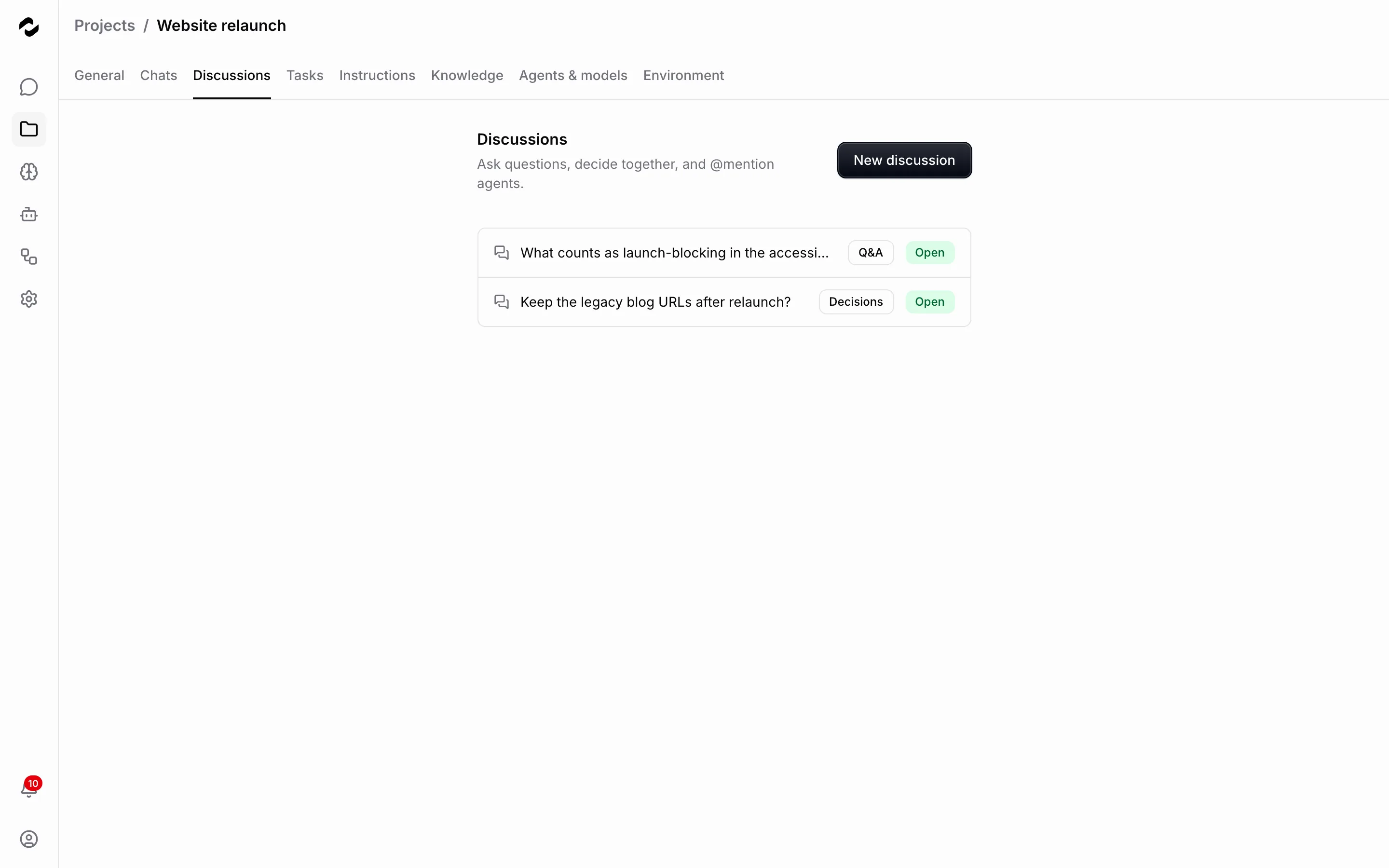Open the settings gear sidebar icon
Image resolution: width=1389 pixels, height=868 pixels.
tap(29, 299)
